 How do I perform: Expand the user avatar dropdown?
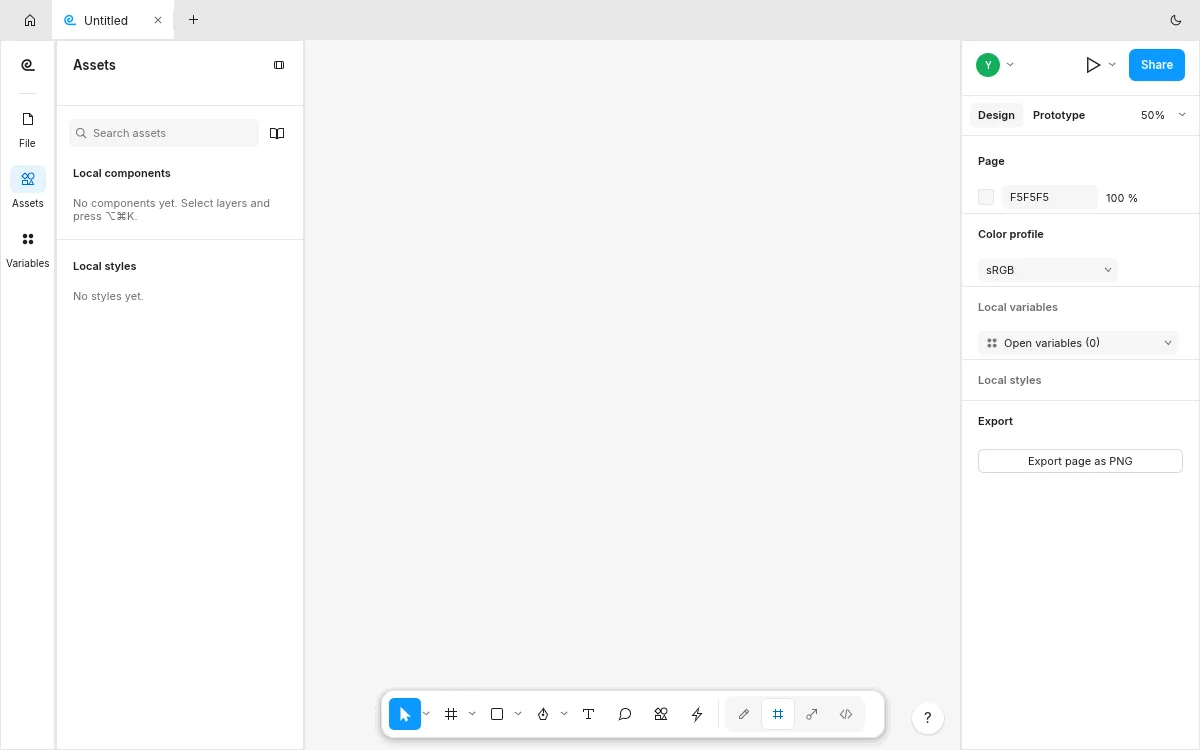(1010, 65)
